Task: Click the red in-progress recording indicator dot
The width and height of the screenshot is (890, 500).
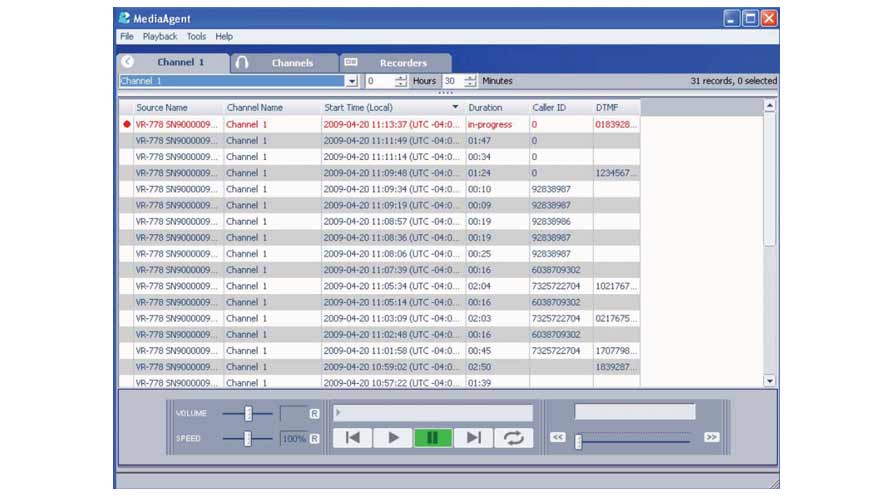Action: click(x=127, y=124)
